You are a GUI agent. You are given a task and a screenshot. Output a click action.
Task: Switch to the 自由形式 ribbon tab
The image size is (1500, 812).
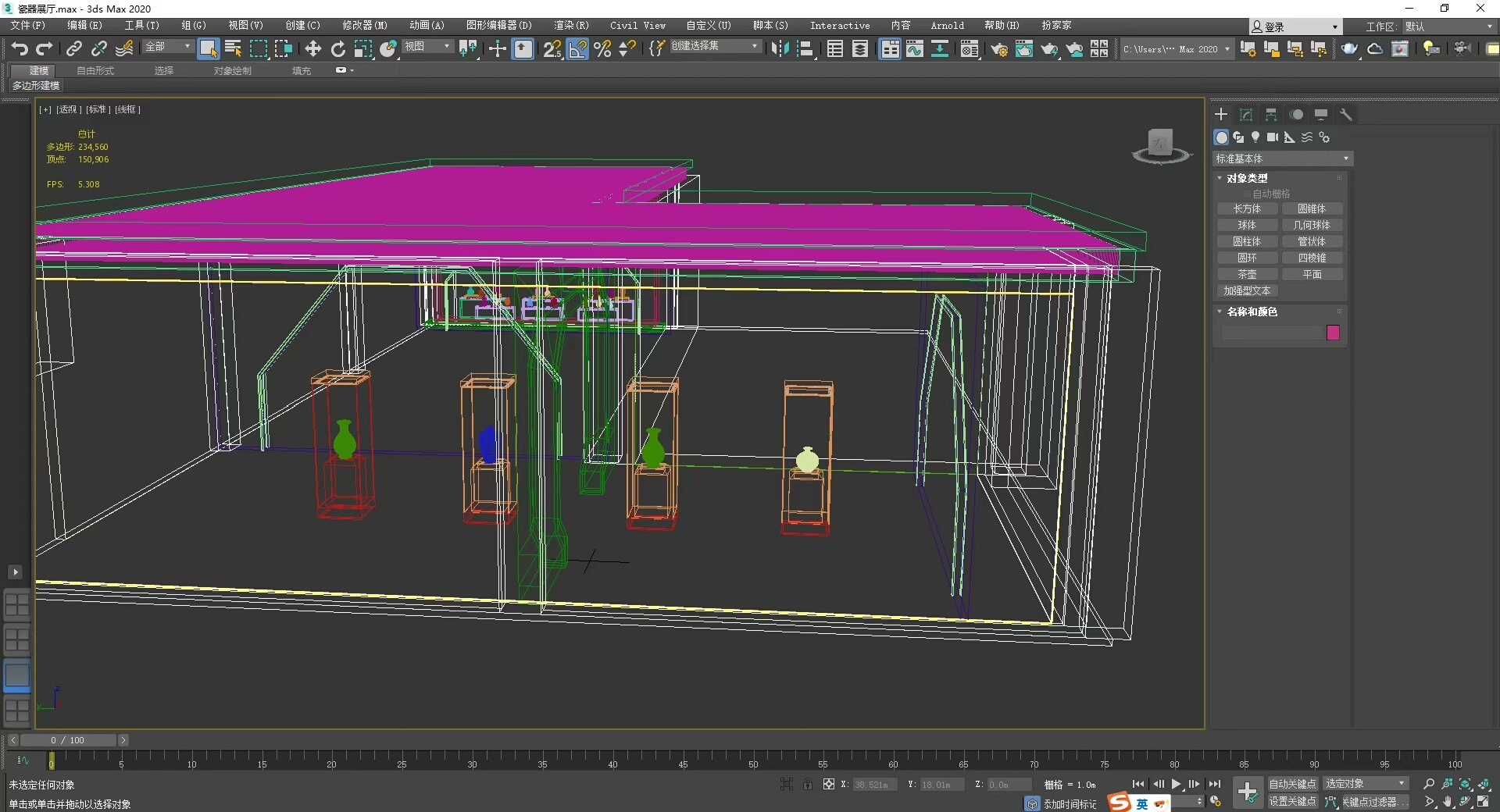click(95, 70)
